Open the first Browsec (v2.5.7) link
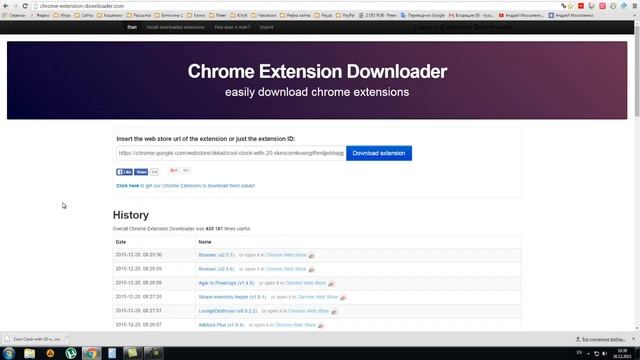This screenshot has width=640, height=360. pos(216,255)
